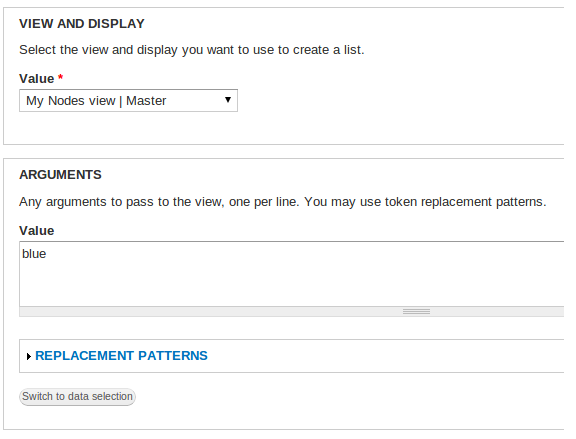The image size is (576, 439).
Task: Click the Value label above the textarea
Action: (x=37, y=231)
